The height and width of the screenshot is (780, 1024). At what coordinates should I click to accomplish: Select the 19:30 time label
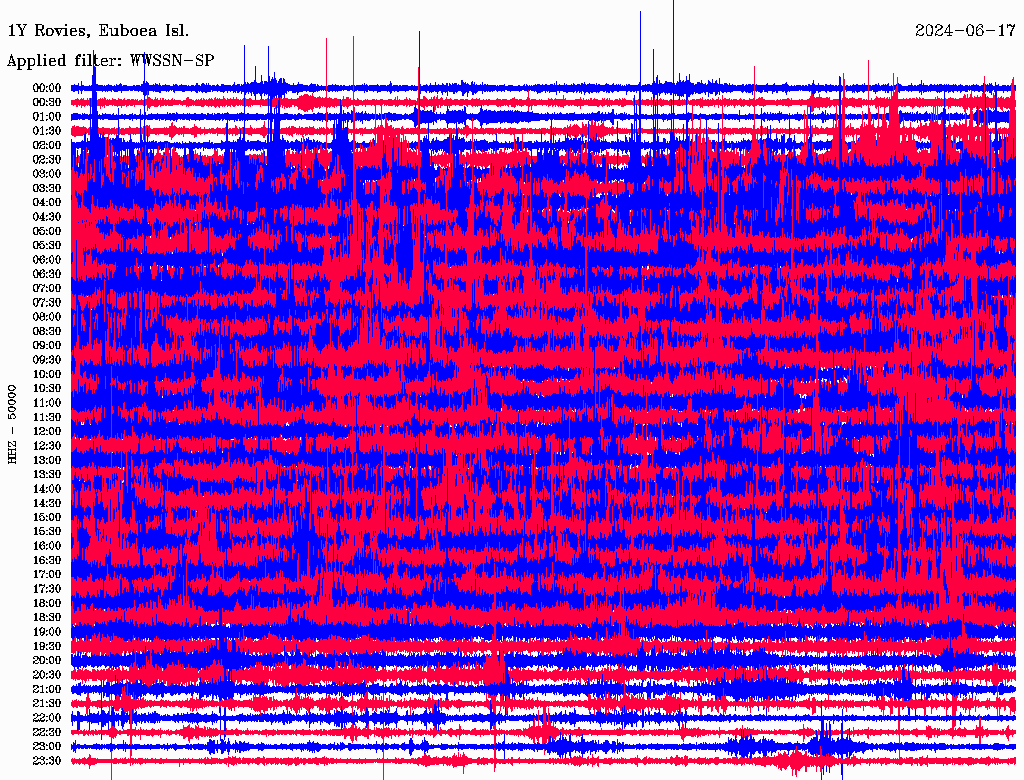point(47,647)
